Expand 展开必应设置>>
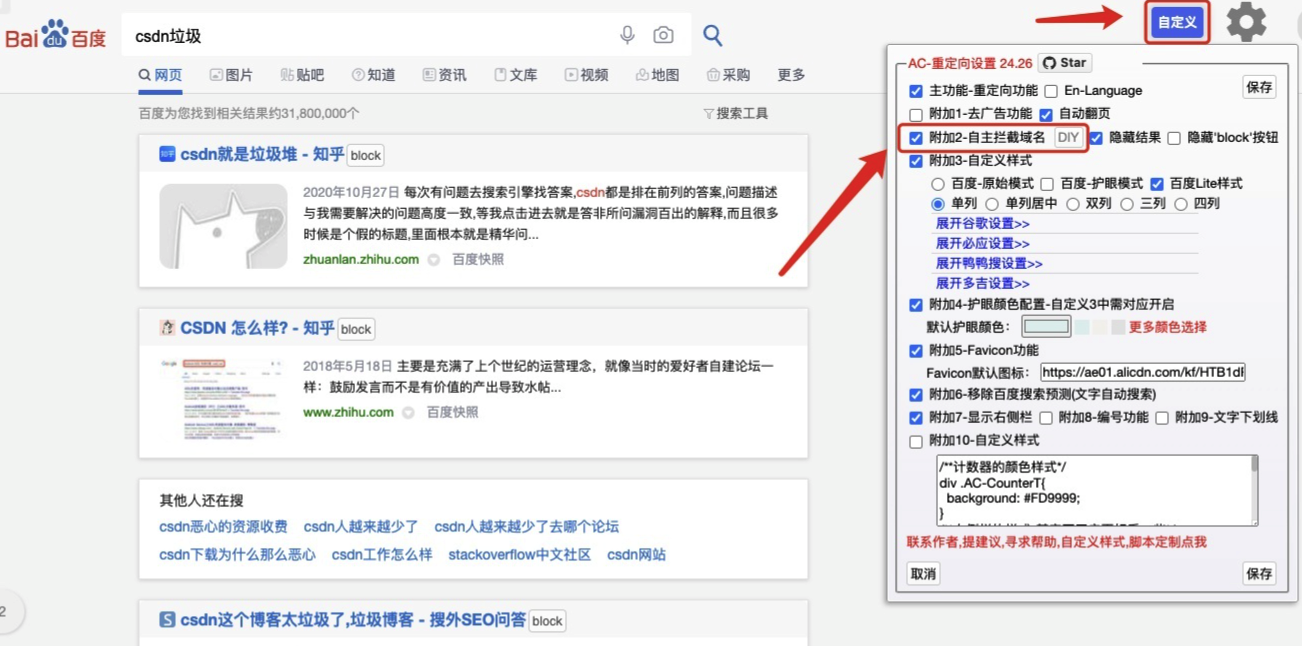Screen dimensions: 1302x646 [x=982, y=244]
